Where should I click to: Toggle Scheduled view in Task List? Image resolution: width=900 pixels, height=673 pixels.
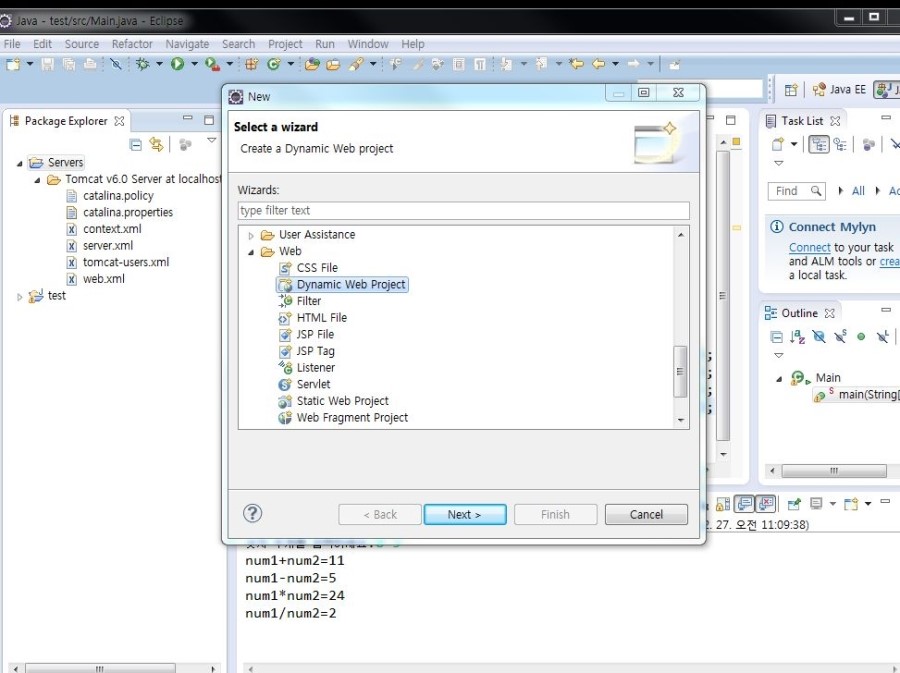coord(840,145)
